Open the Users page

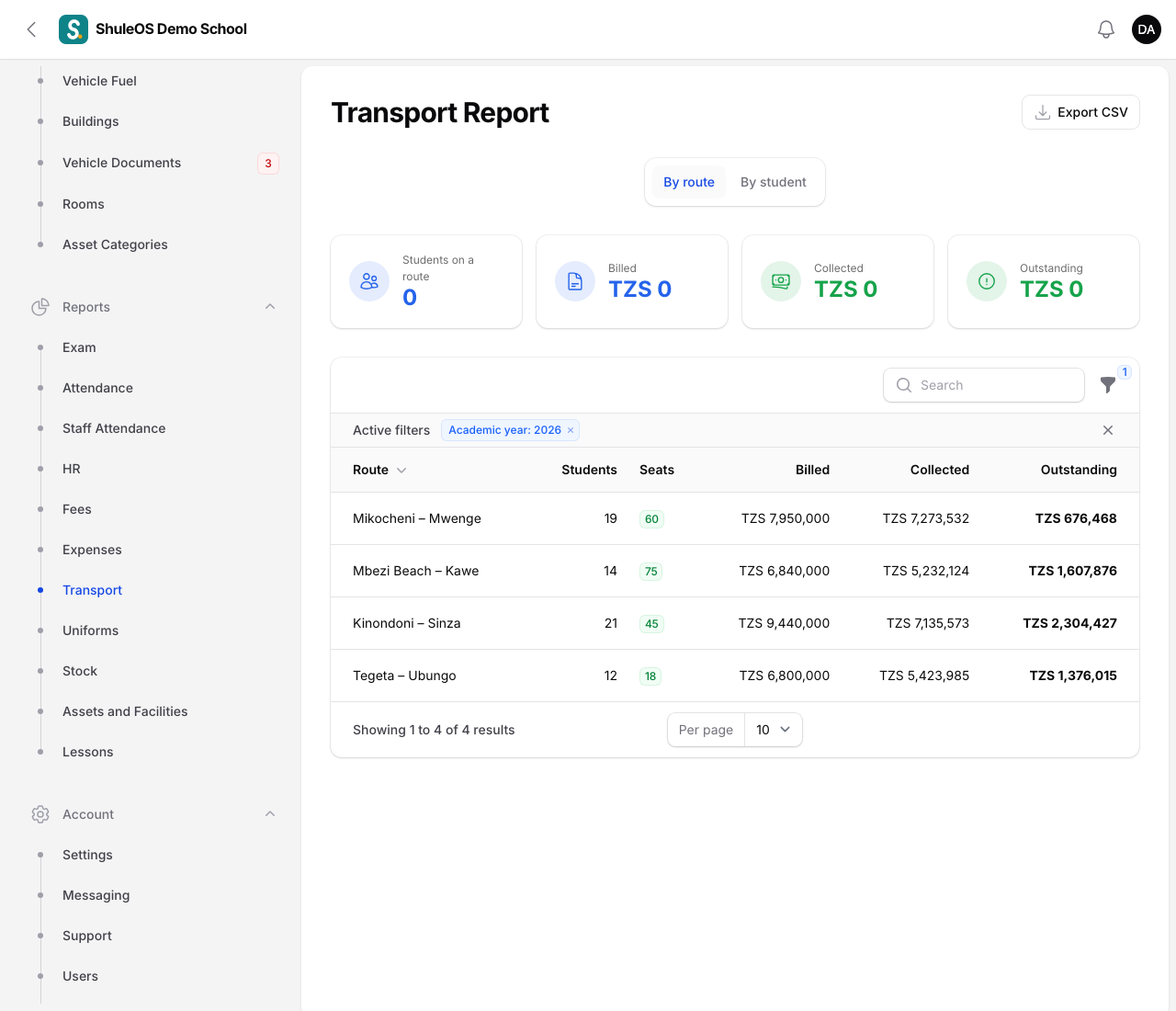tap(80, 976)
